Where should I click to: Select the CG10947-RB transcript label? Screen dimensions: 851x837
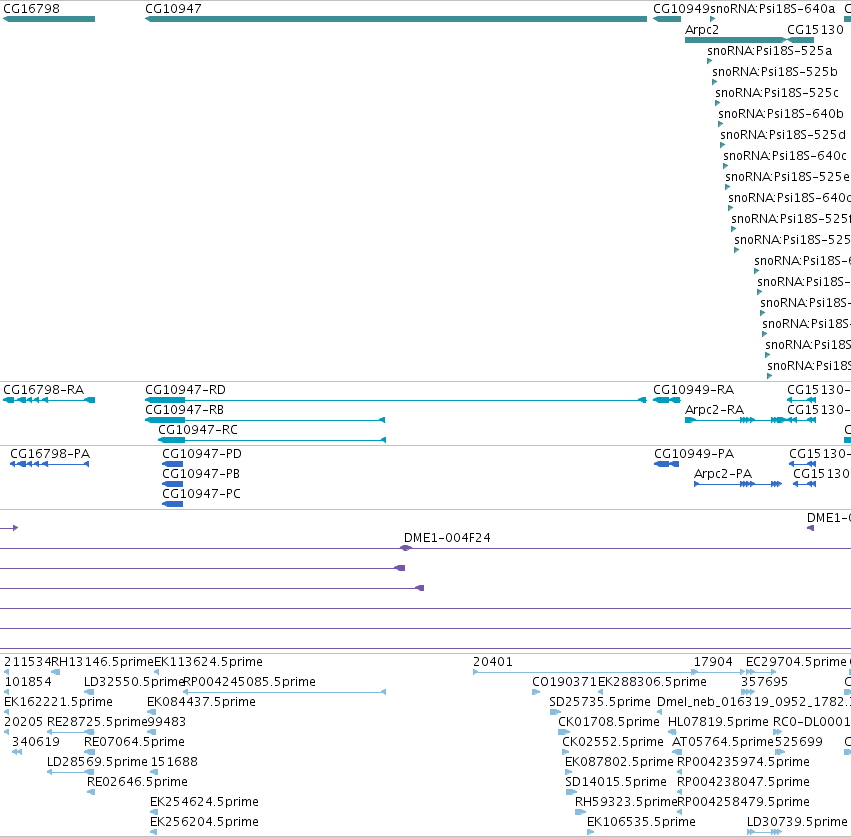[x=185, y=410]
